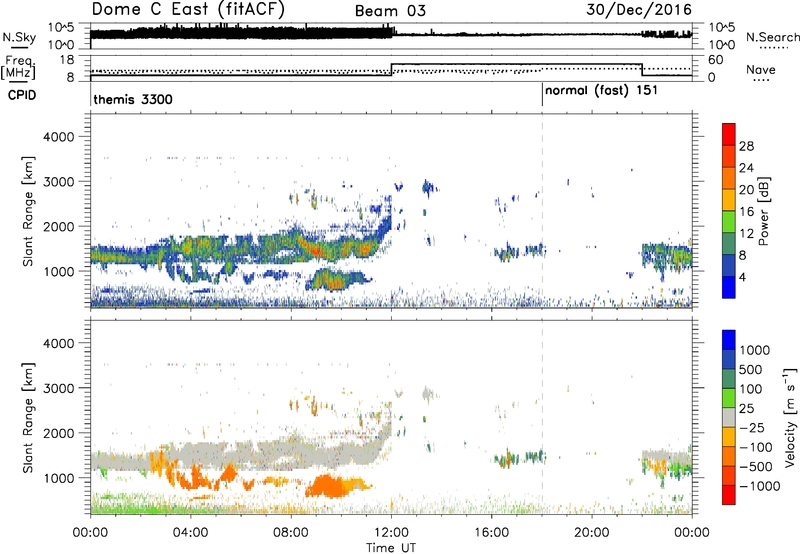800x554 pixels.
Task: Click the 'Beam 03' label
Action: click(390, 11)
